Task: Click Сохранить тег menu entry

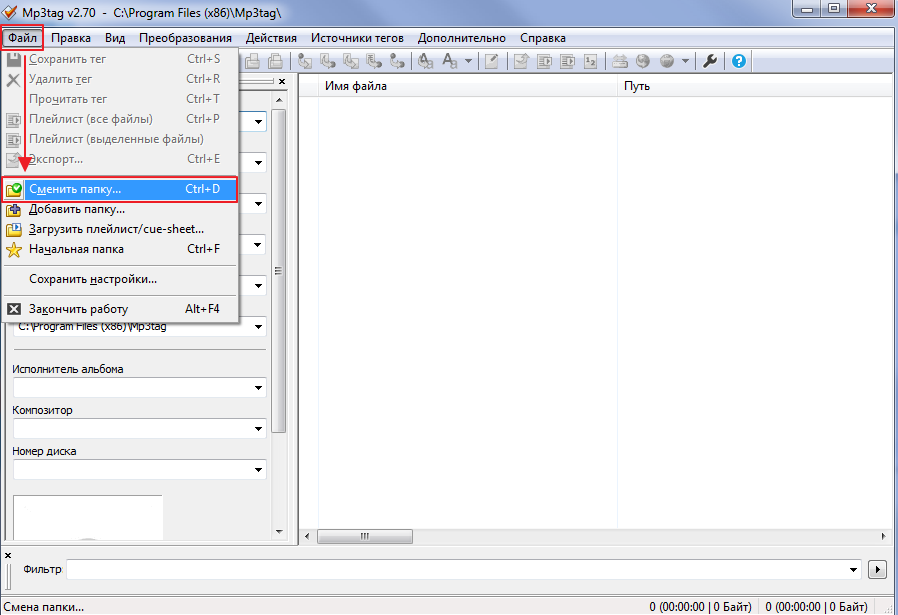Action: pos(120,59)
